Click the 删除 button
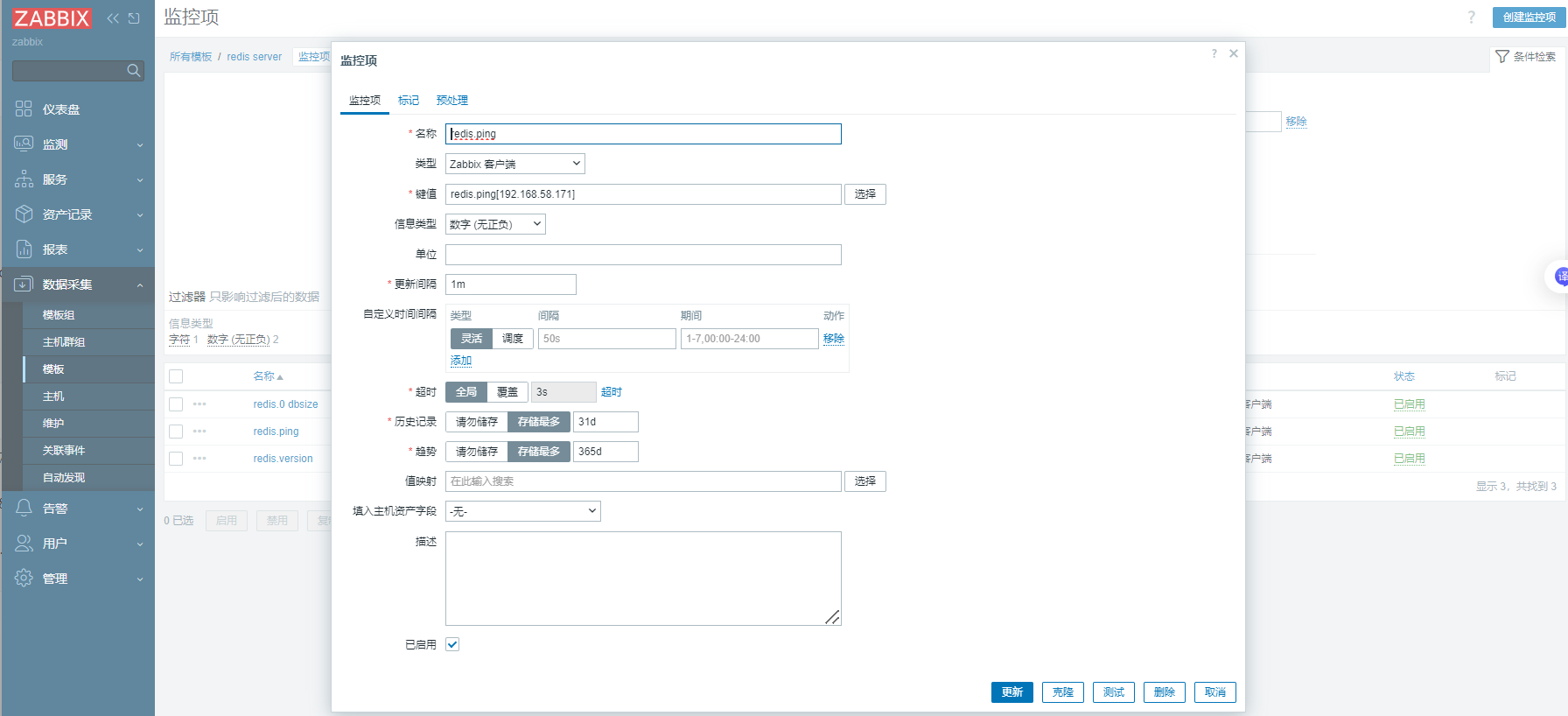The image size is (1568, 716). 1165,692
